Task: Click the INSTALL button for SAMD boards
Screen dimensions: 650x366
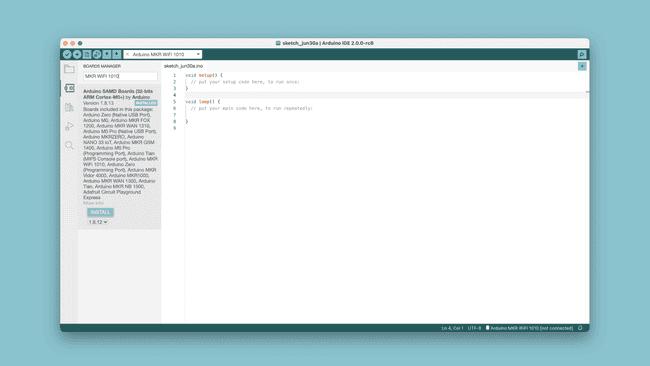Action: pos(100,212)
